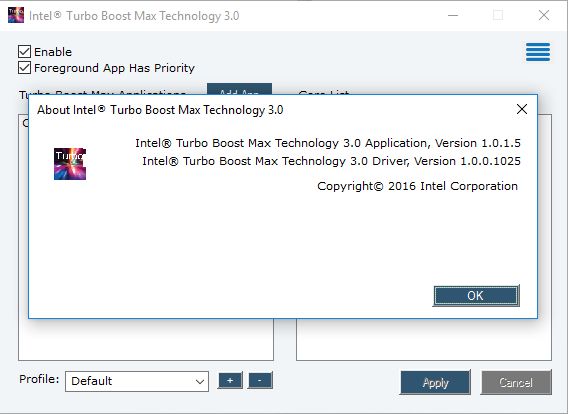The image size is (568, 414).
Task: Click inside the Core List panel
Action: pos(424,339)
